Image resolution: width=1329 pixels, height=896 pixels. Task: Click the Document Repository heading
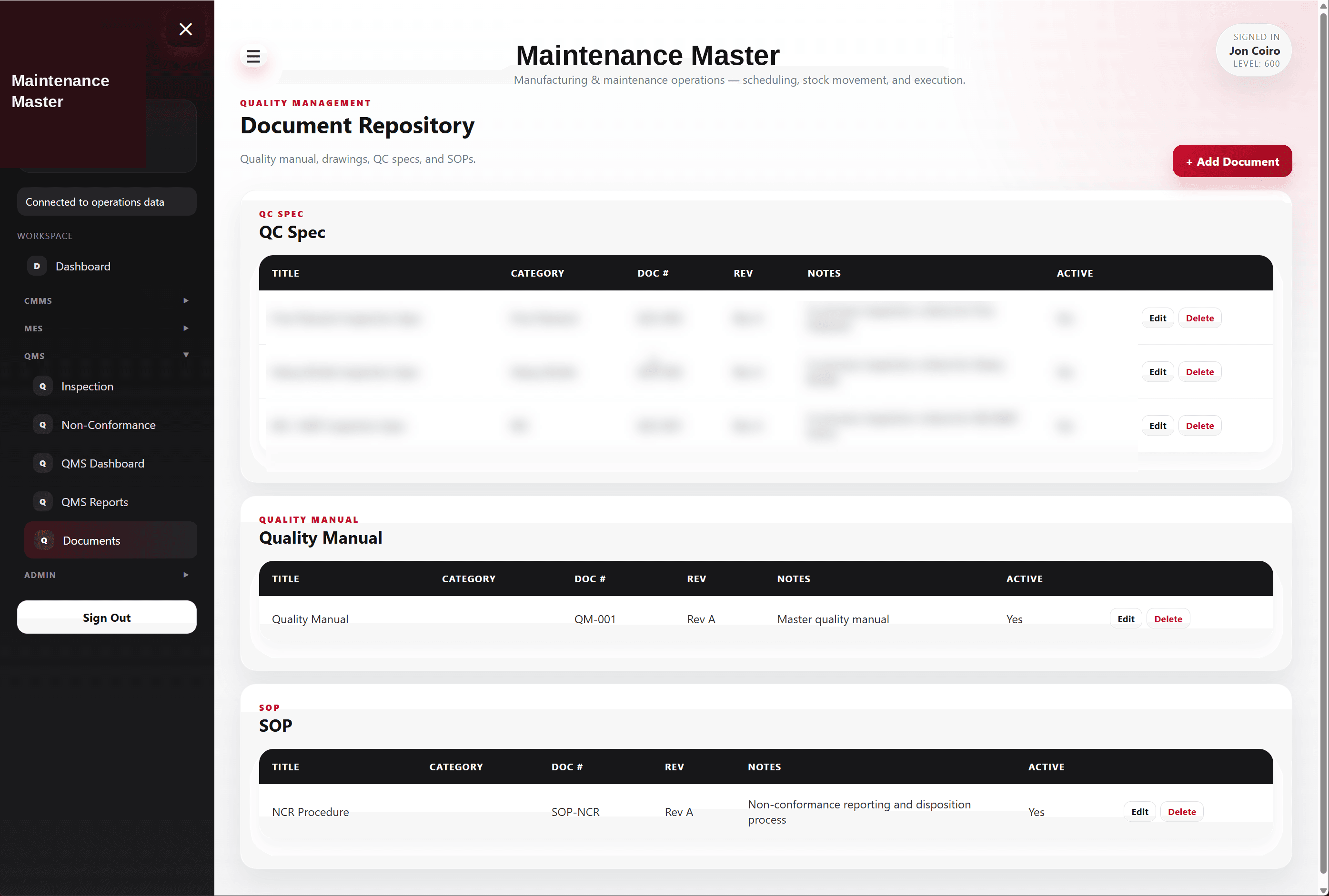[x=357, y=126]
